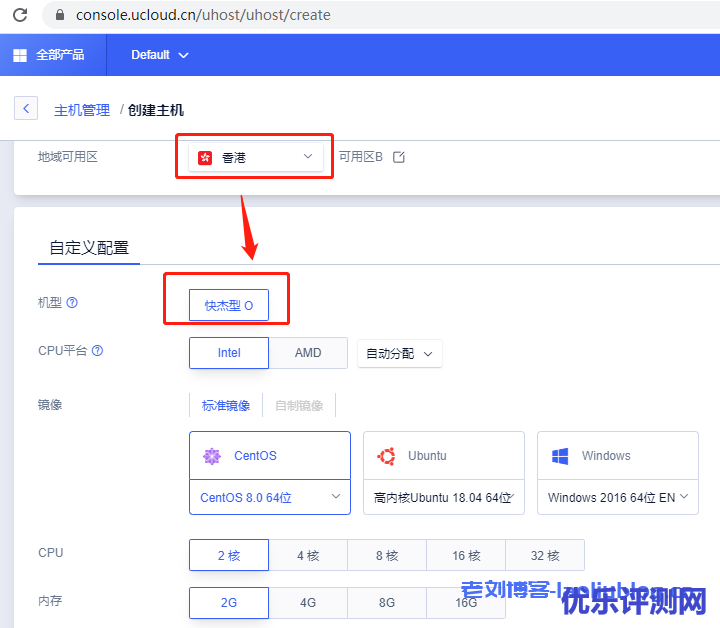The image size is (720, 628).
Task: Switch to the 标准镜像 tab
Action: (x=226, y=405)
